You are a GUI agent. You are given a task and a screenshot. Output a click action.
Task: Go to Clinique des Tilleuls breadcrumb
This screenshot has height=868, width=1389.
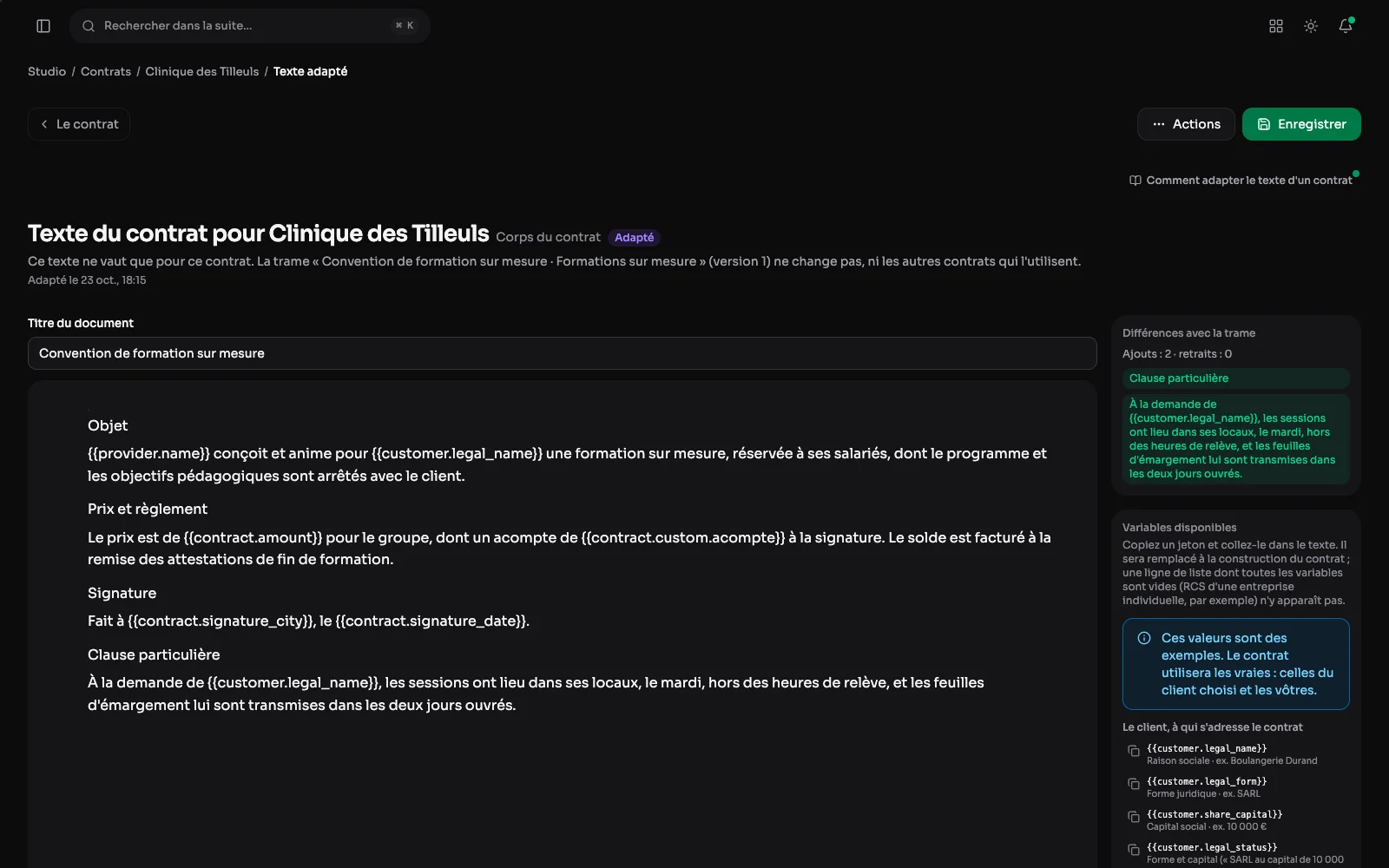(202, 71)
